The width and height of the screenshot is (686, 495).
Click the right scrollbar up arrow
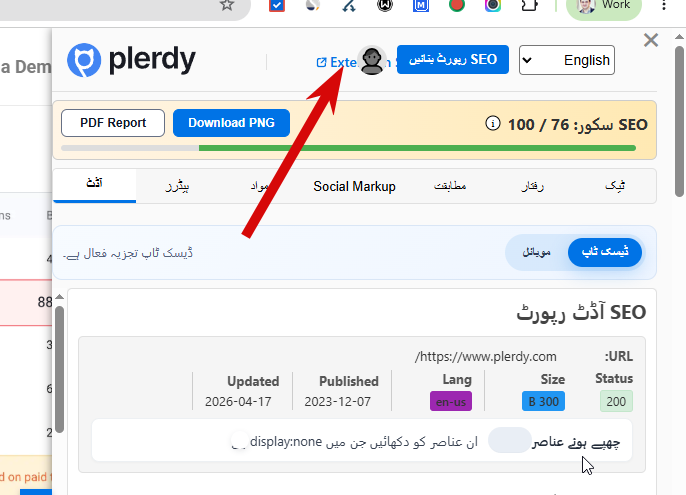(679, 37)
